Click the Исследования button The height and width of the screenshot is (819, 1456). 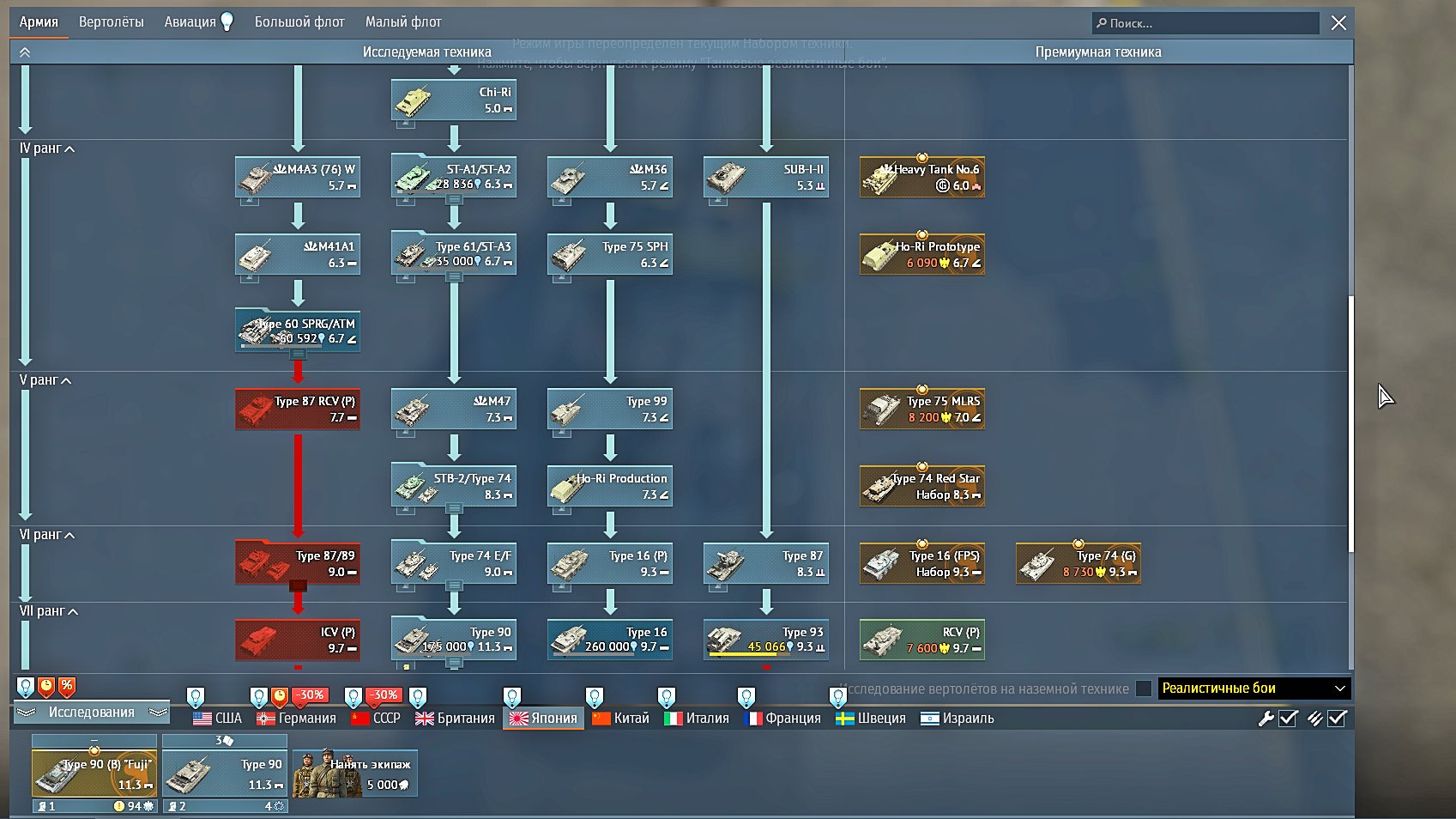[92, 713]
